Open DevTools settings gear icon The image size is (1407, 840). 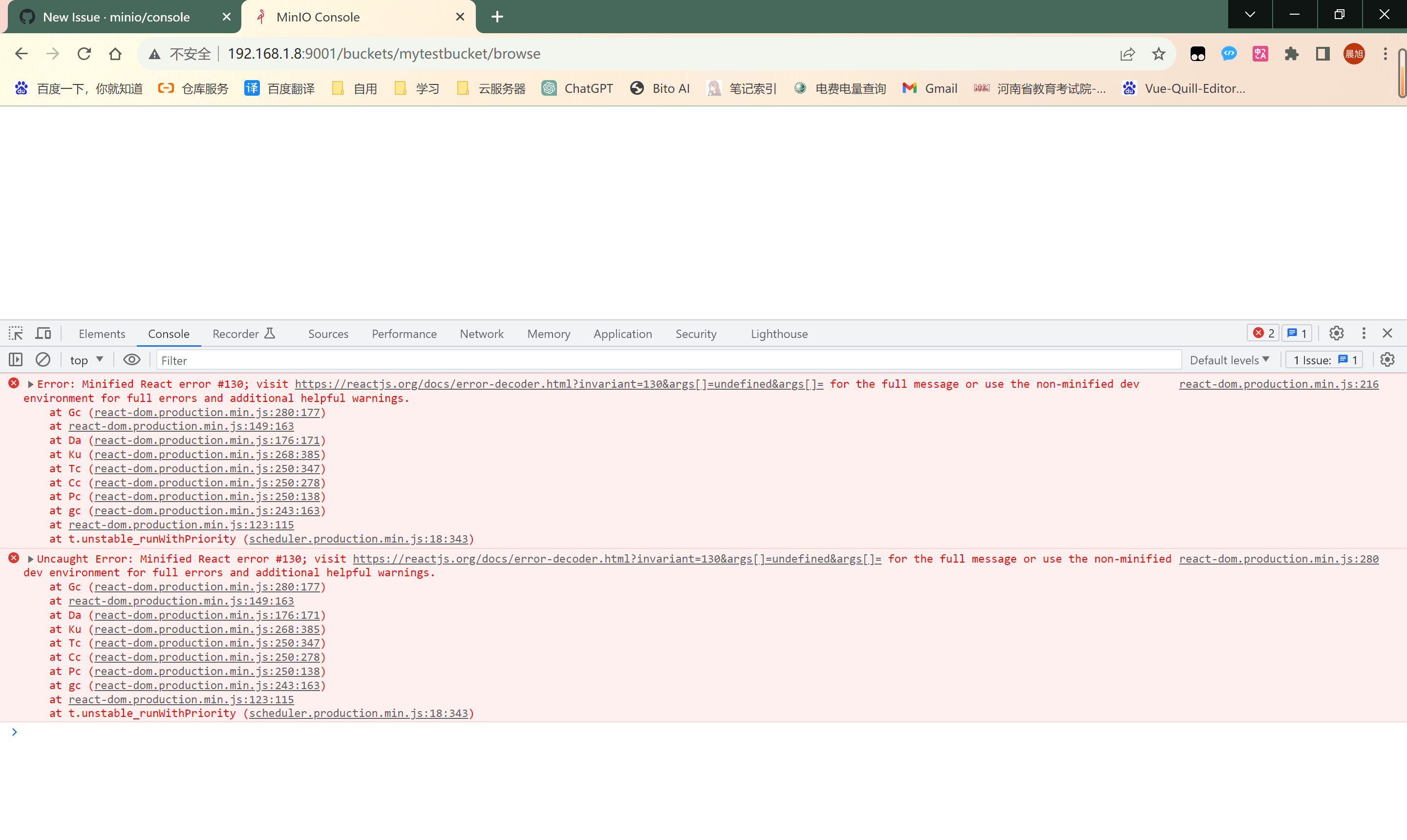(1336, 334)
